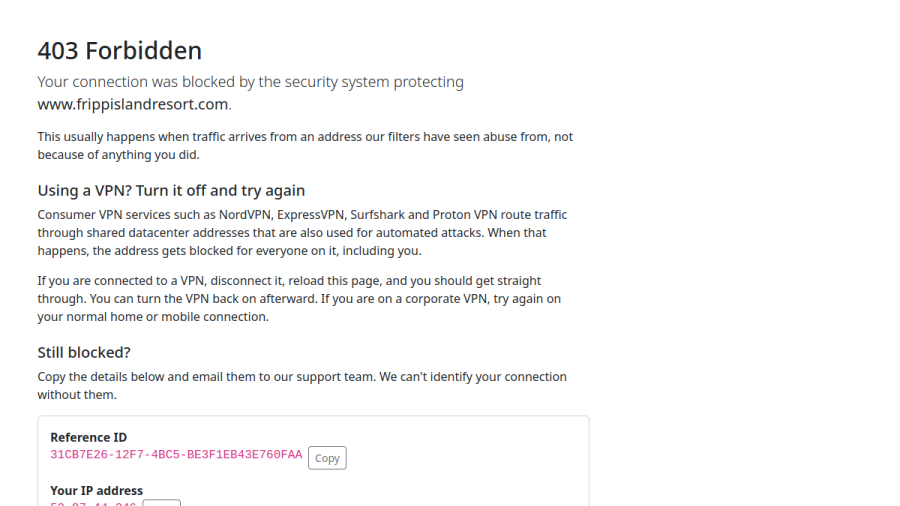The image size is (900, 506).
Task: Click the 'Still blocked?' heading
Action: click(84, 352)
